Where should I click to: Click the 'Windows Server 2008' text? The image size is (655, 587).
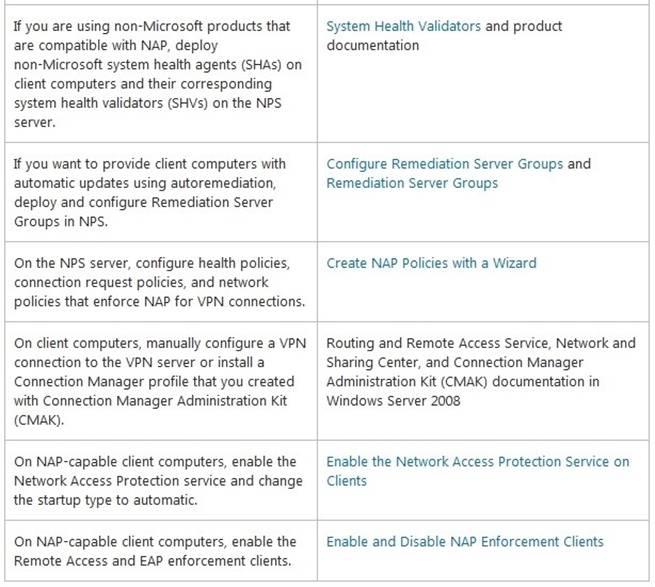point(393,401)
